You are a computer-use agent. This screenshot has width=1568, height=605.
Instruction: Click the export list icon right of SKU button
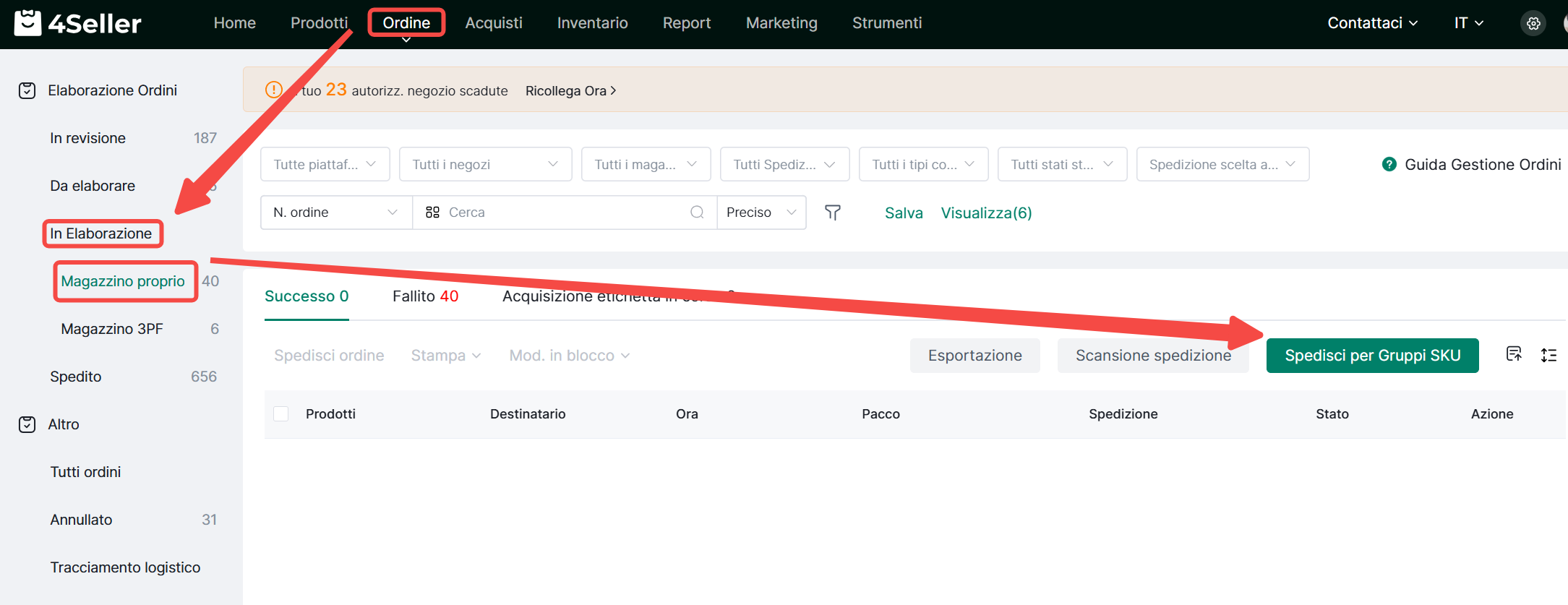pyautogui.click(x=1514, y=354)
